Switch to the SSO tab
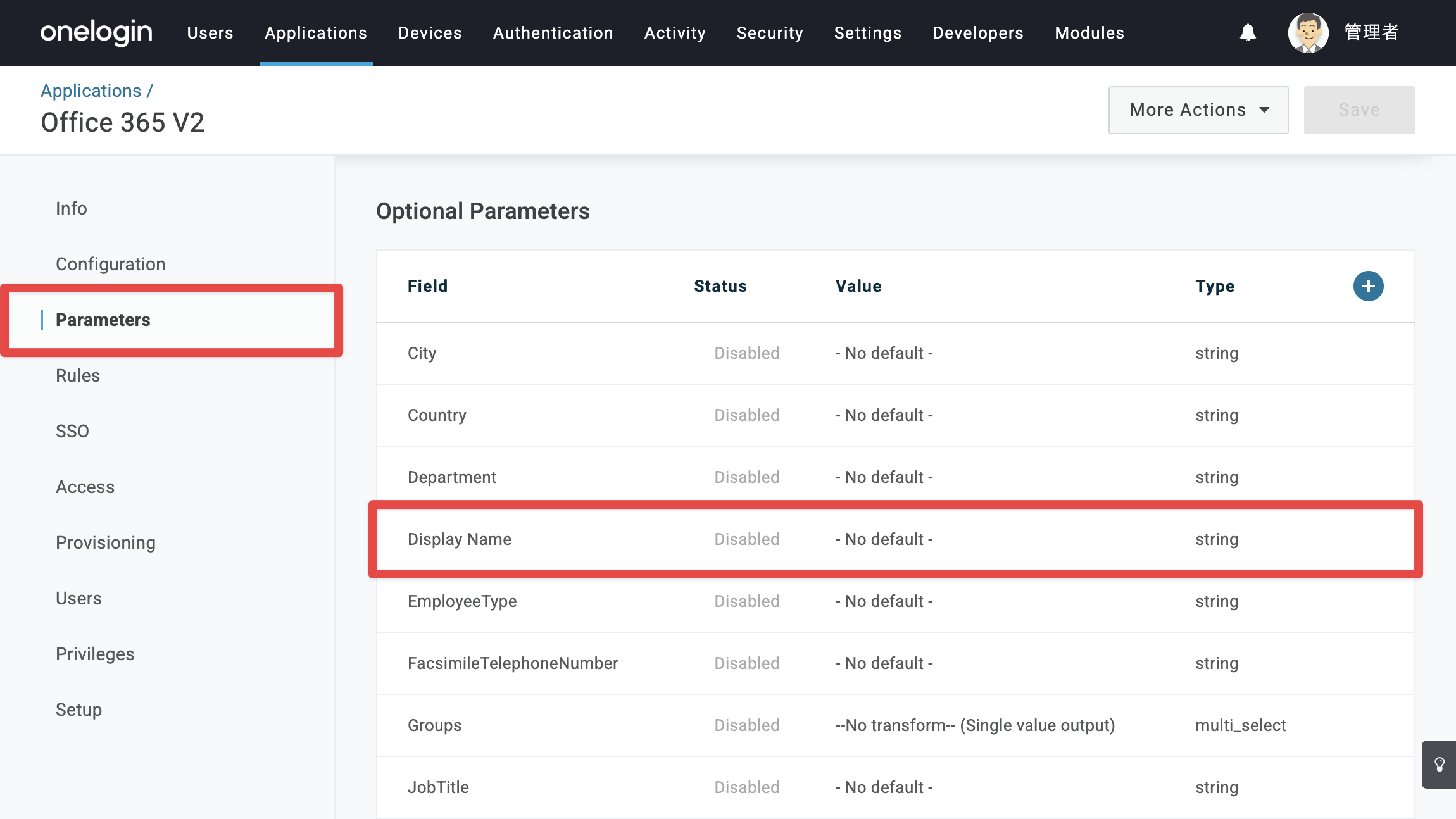The image size is (1456, 819). click(x=72, y=431)
